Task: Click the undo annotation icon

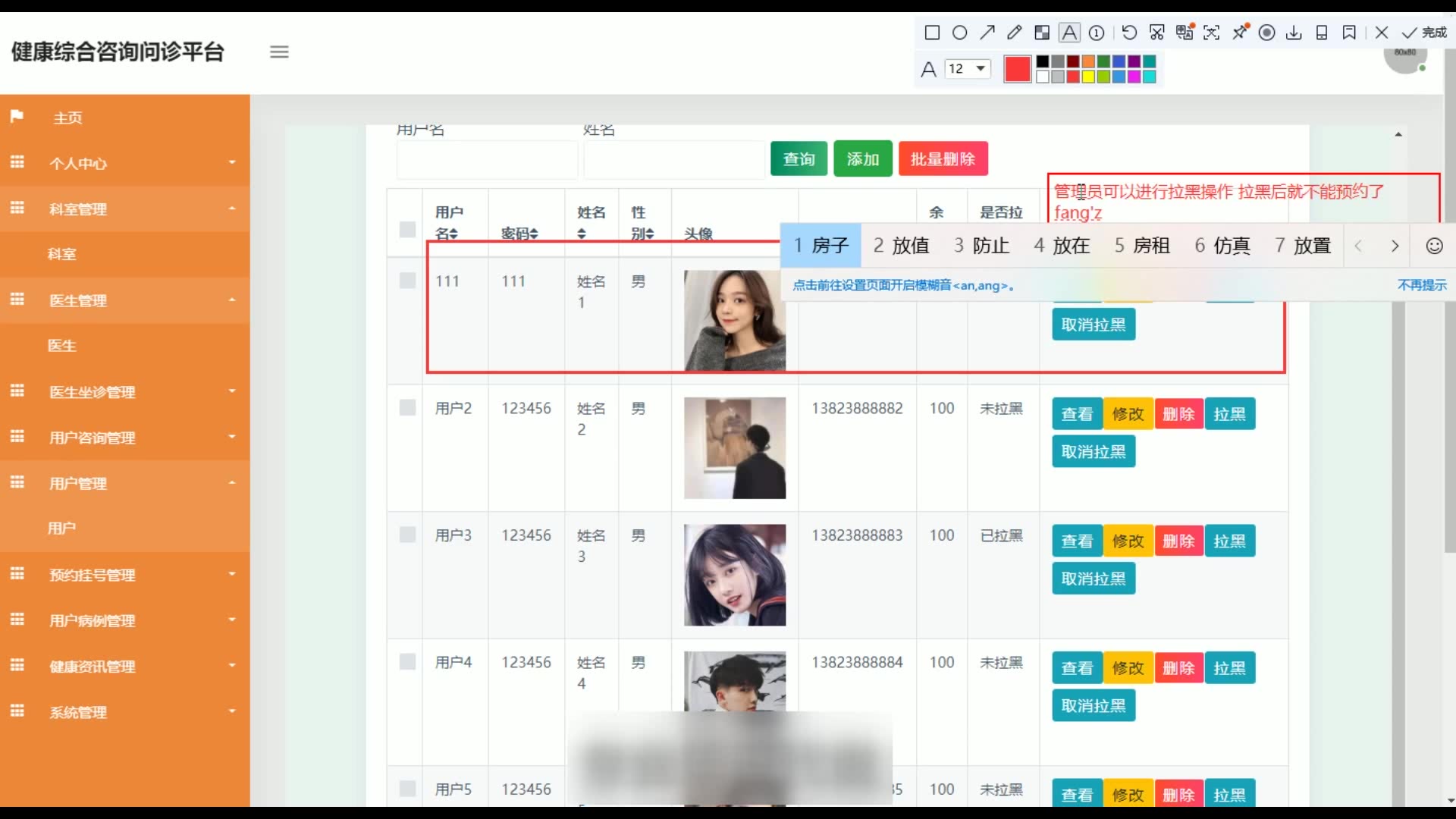Action: (x=1129, y=33)
